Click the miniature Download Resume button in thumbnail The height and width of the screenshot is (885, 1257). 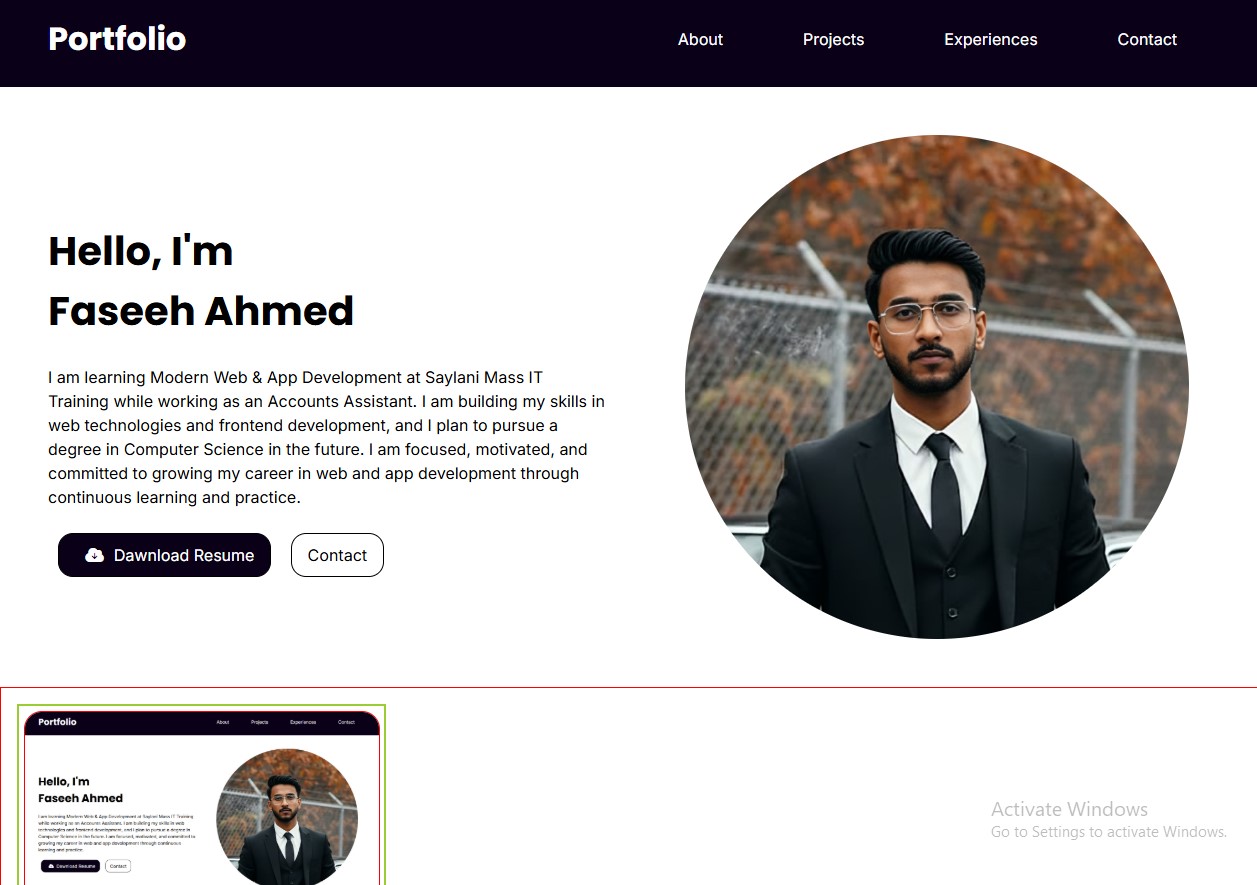pyautogui.click(x=70, y=866)
